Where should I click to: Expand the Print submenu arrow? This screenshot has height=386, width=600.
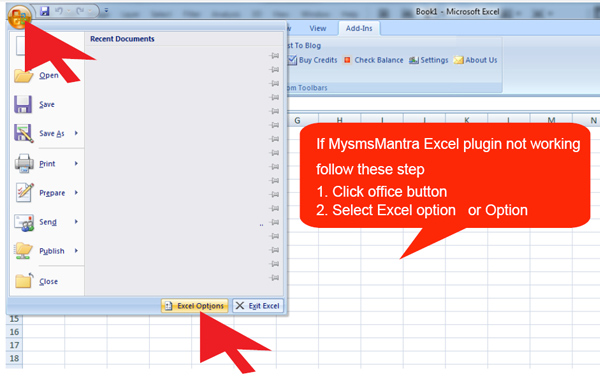(x=76, y=163)
